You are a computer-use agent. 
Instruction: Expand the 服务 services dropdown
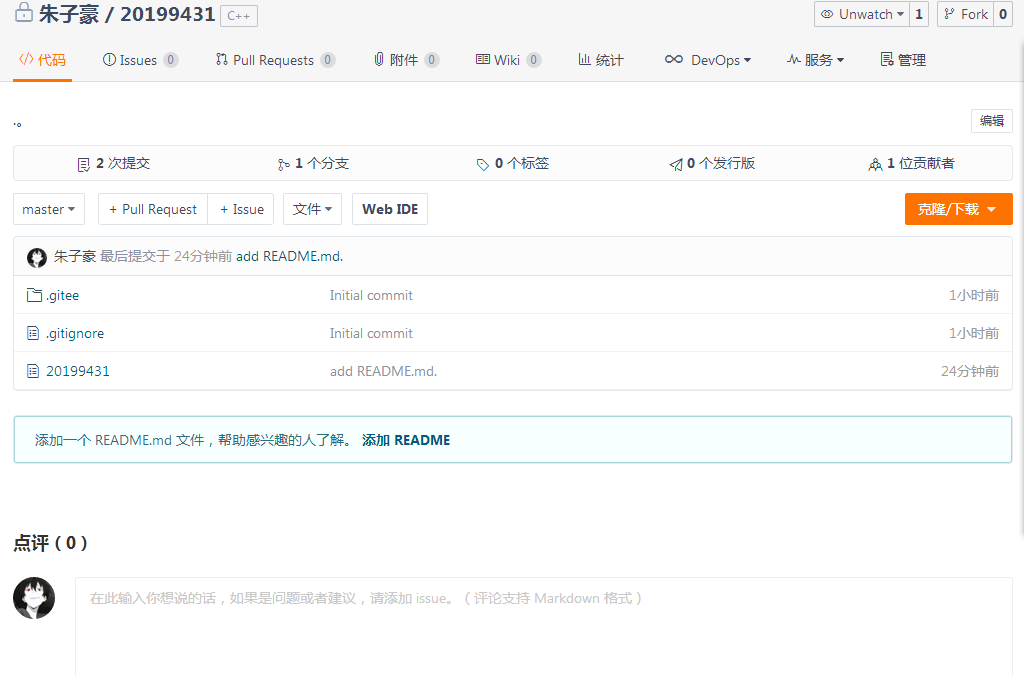click(815, 60)
